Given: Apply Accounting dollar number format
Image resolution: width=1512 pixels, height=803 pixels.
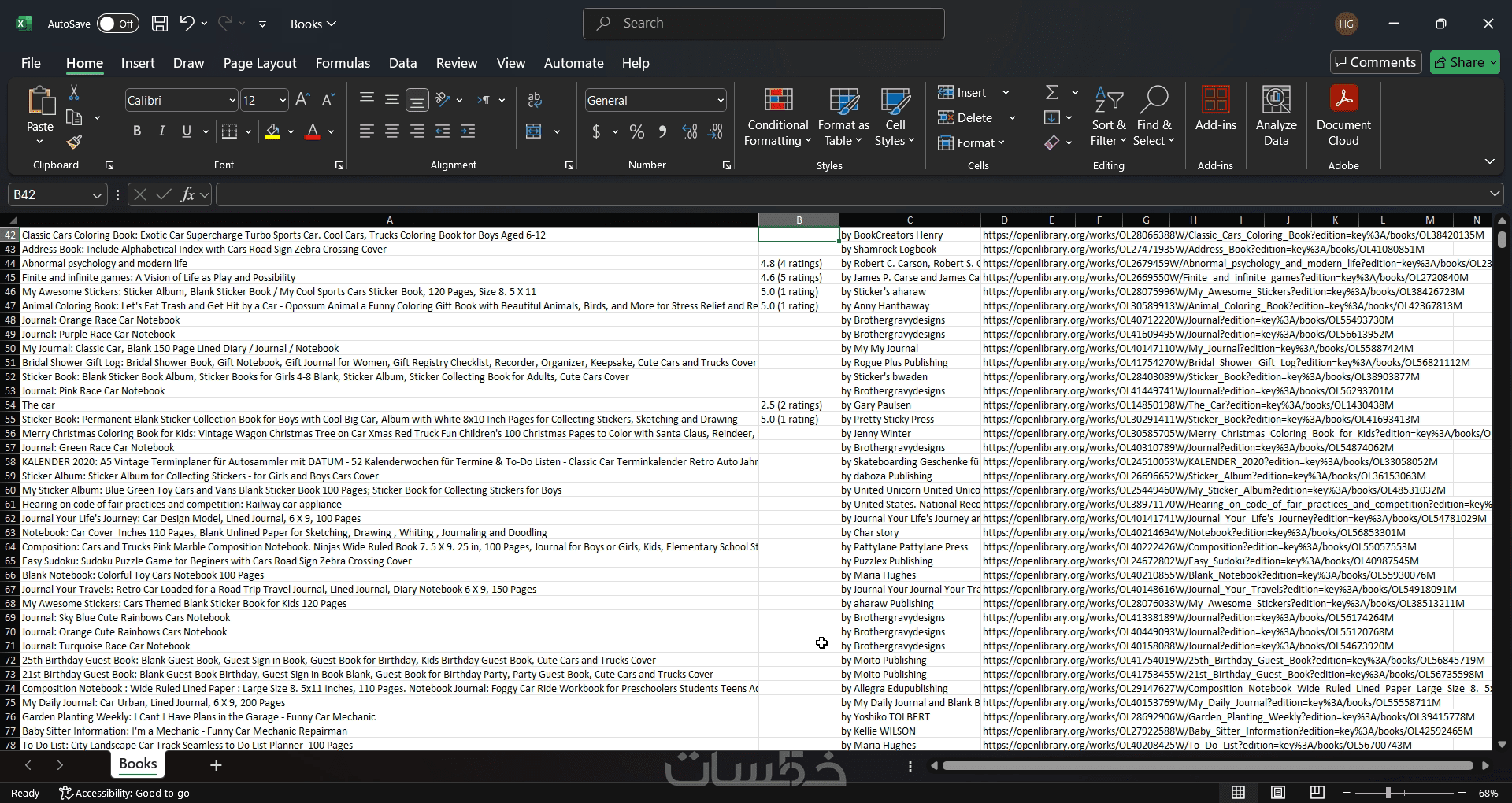Looking at the screenshot, I should [596, 131].
